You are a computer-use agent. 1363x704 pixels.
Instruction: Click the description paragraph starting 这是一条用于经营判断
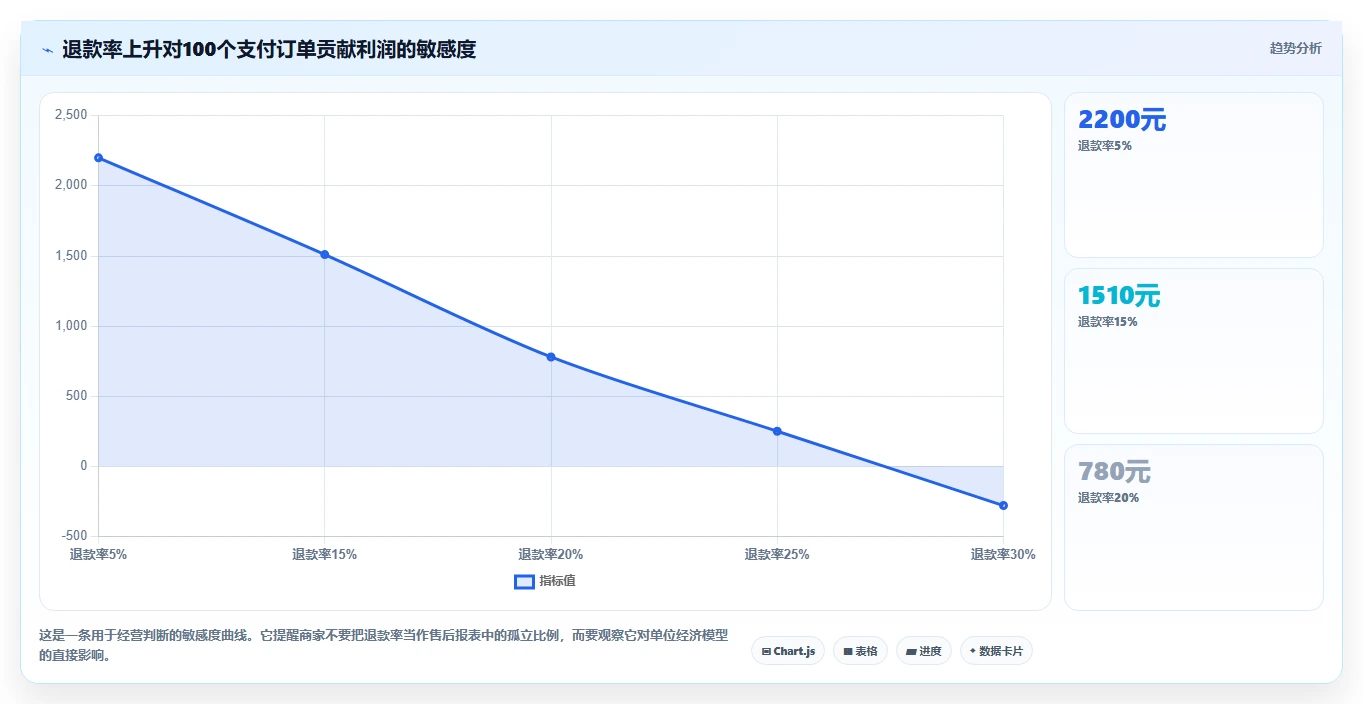click(x=384, y=646)
